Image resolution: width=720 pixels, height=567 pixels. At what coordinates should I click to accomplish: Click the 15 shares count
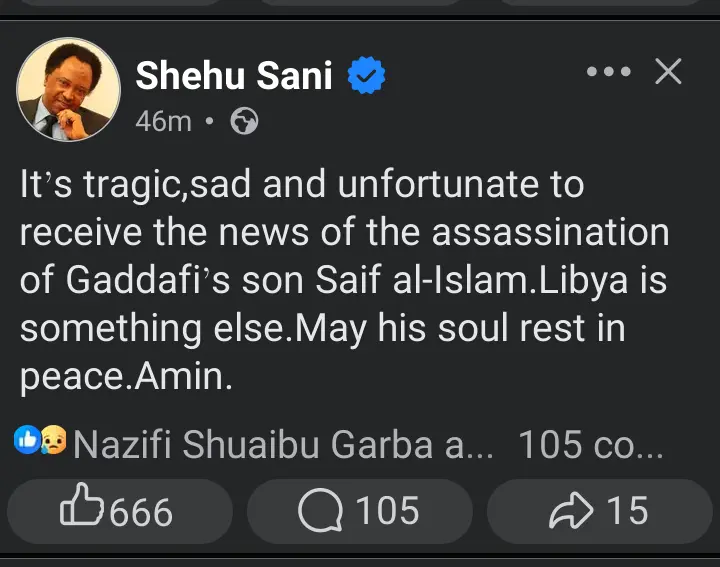627,511
